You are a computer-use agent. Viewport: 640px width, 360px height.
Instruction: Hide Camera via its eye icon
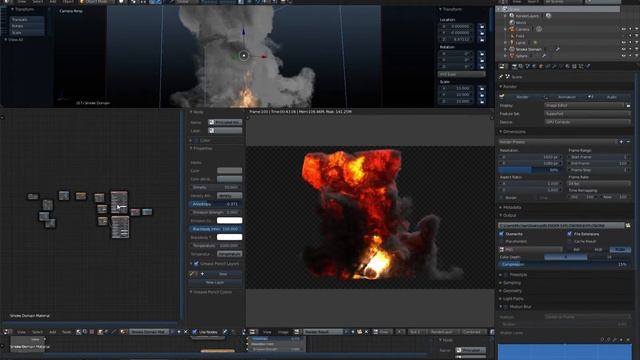coord(624,29)
